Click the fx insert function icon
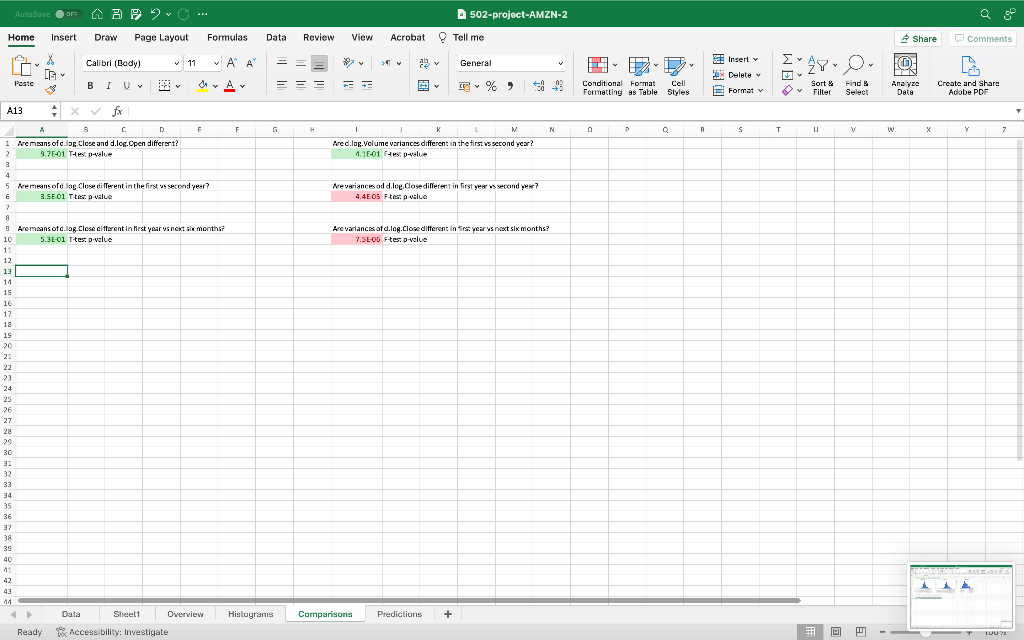Screen dimensions: 1024x640 (x=118, y=111)
